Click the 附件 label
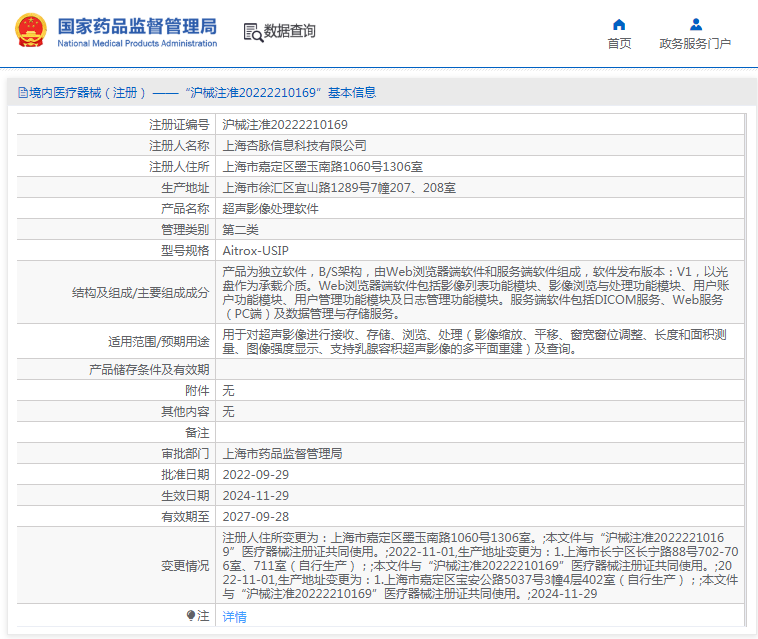Image resolution: width=758 pixels, height=639 pixels. (x=197, y=391)
